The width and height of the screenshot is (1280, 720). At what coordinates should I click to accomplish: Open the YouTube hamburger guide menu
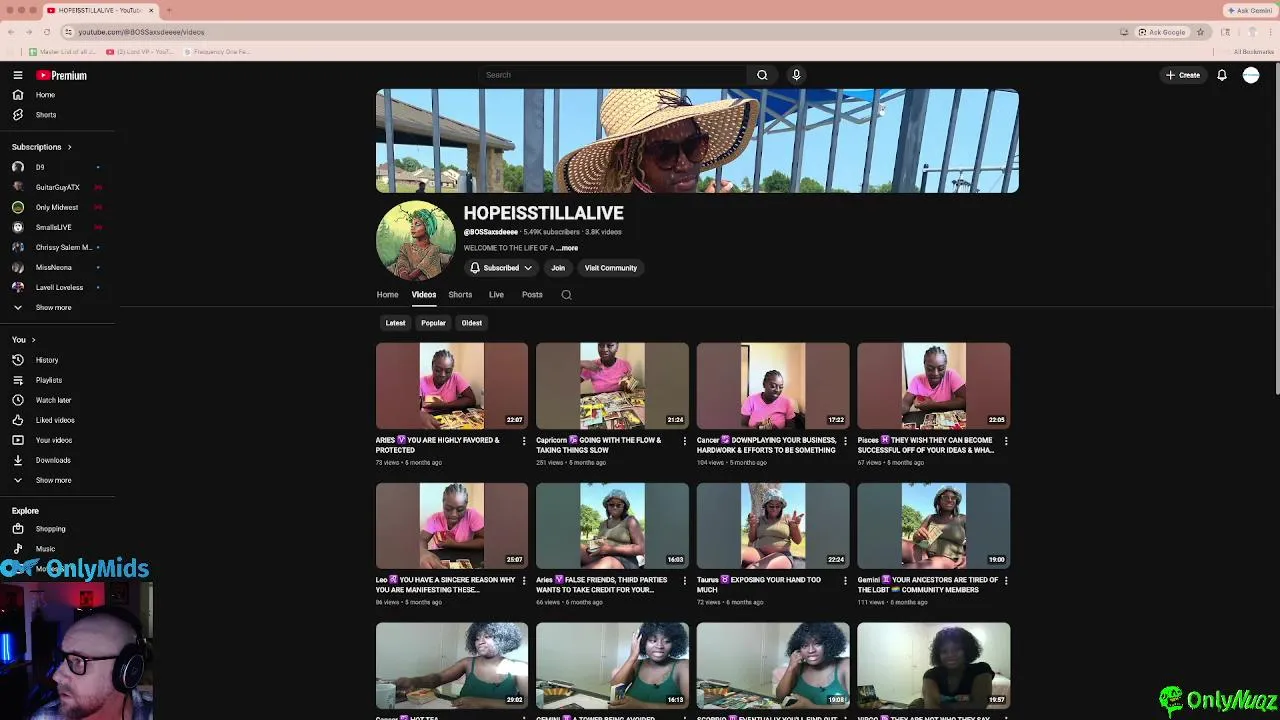click(x=18, y=75)
